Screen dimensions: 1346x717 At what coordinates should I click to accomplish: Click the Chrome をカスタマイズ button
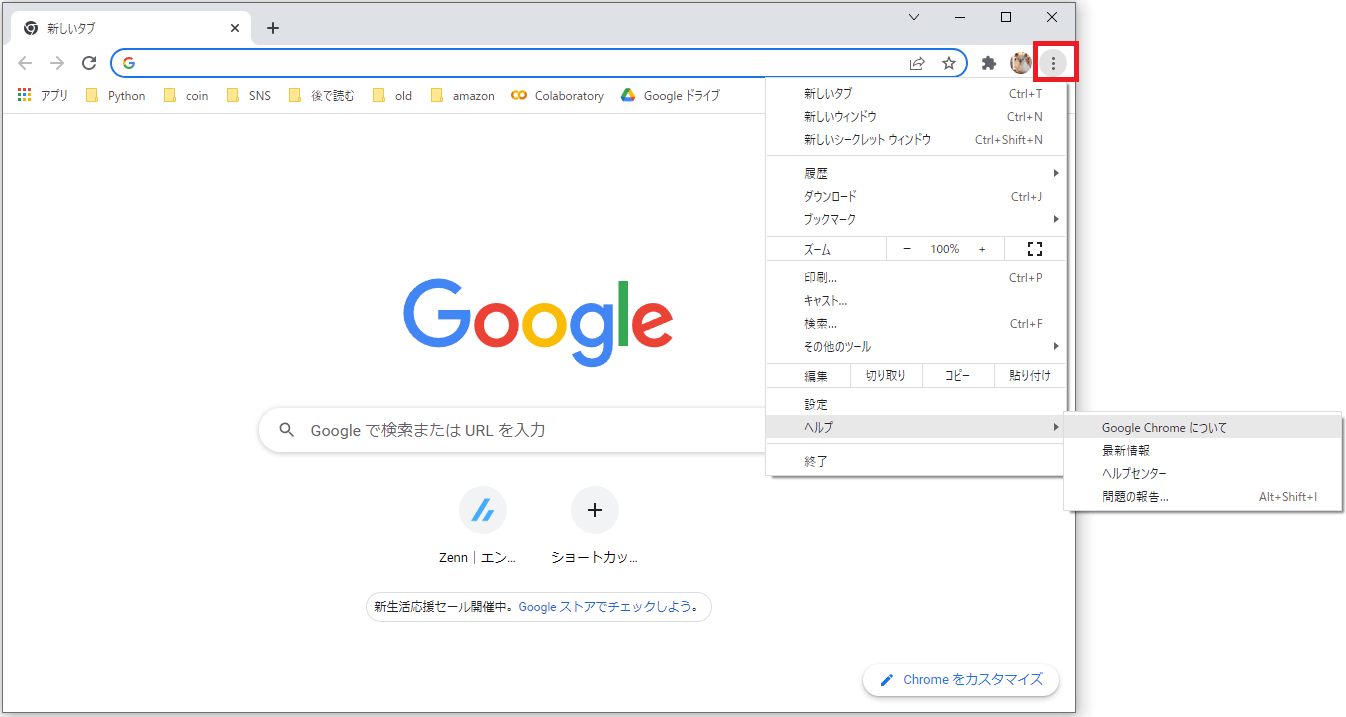(x=961, y=680)
